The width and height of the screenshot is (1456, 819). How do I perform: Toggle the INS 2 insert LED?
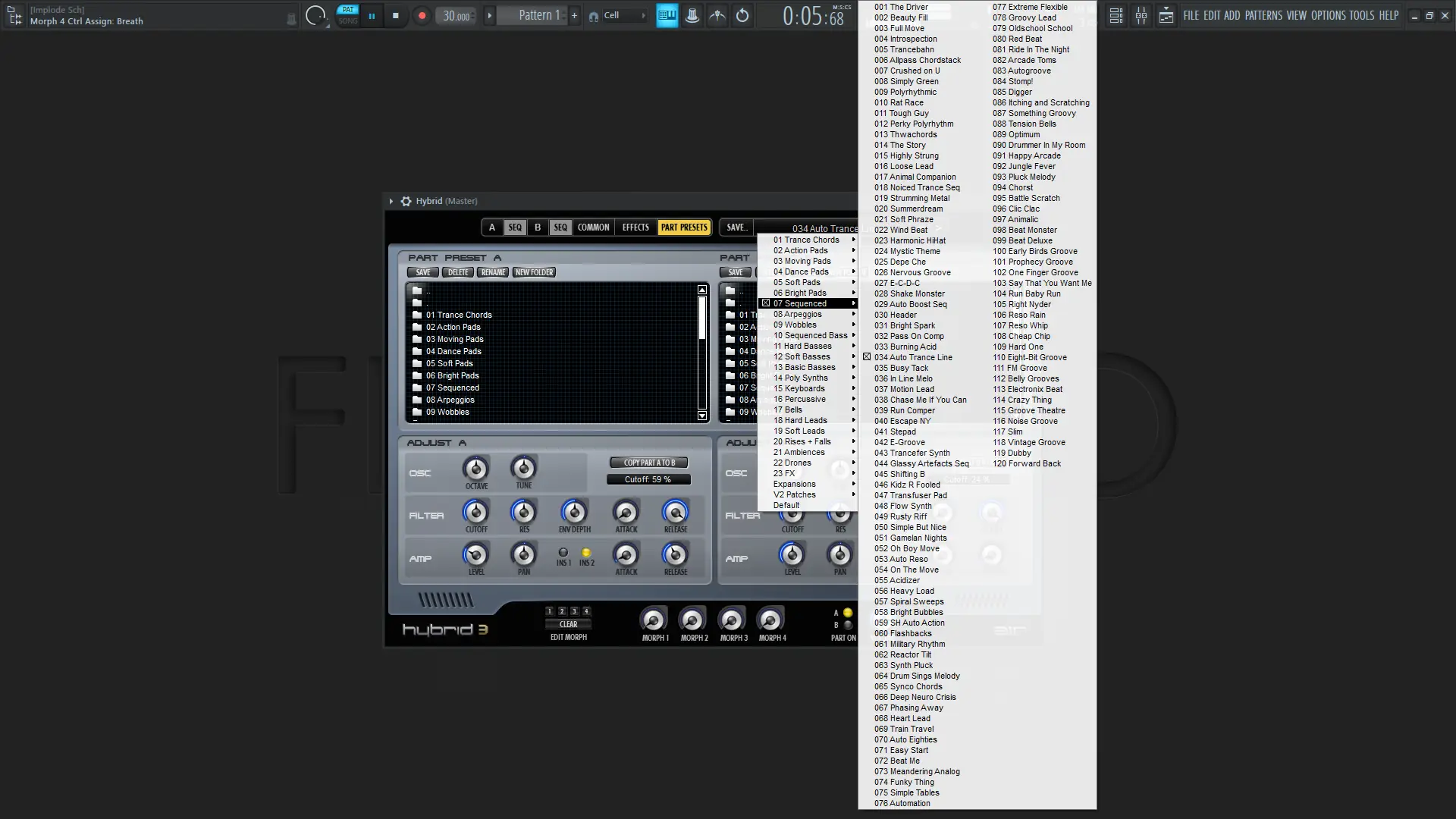585,553
